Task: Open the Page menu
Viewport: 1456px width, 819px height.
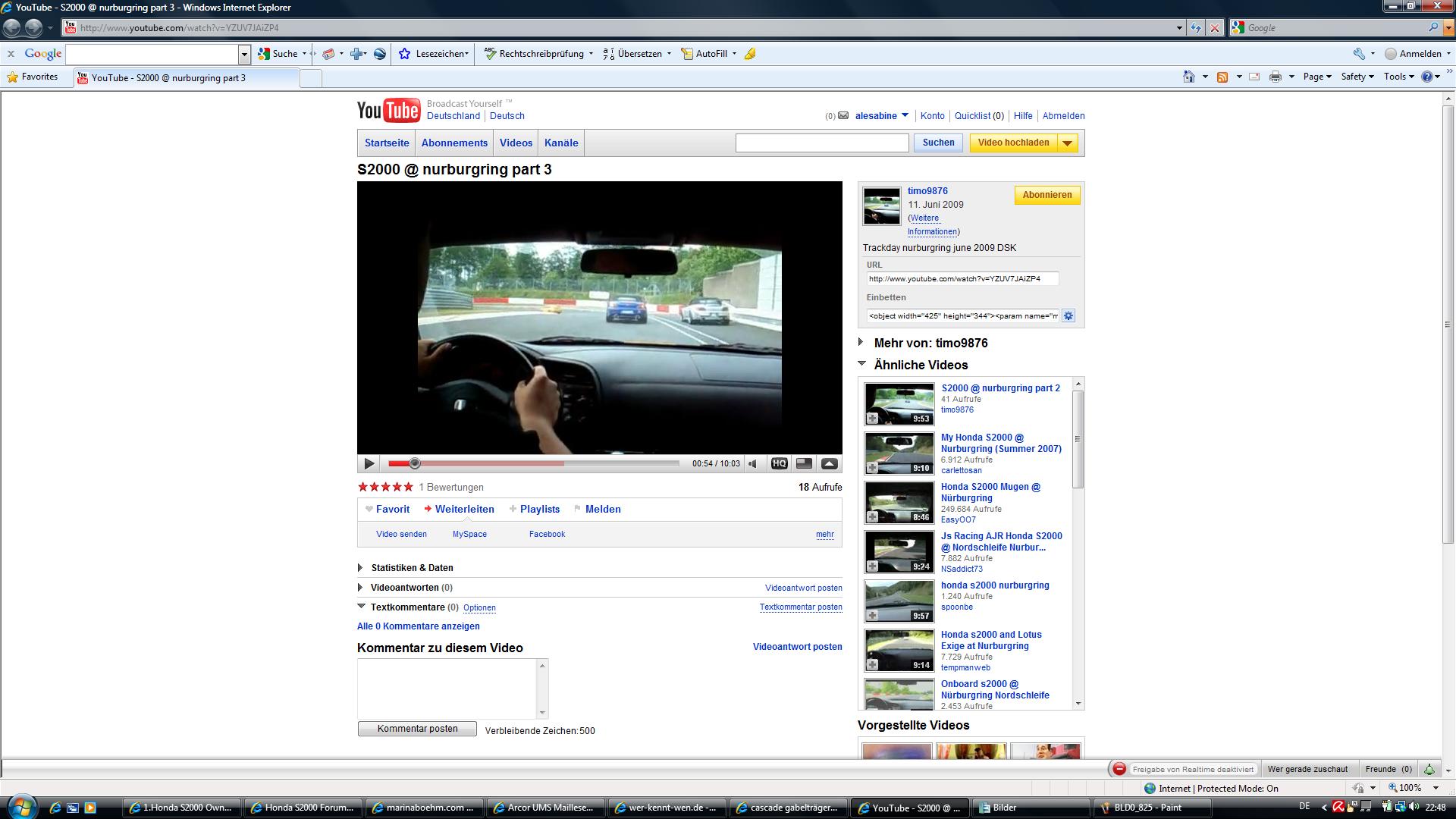Action: (x=1317, y=77)
